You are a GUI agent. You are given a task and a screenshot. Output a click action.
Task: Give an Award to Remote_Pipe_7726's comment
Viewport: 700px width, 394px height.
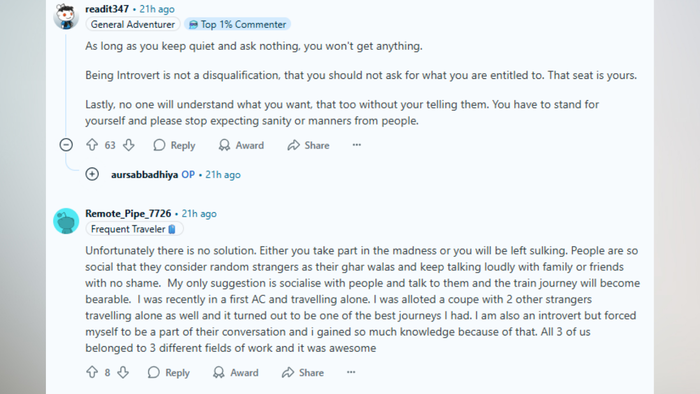click(x=236, y=372)
